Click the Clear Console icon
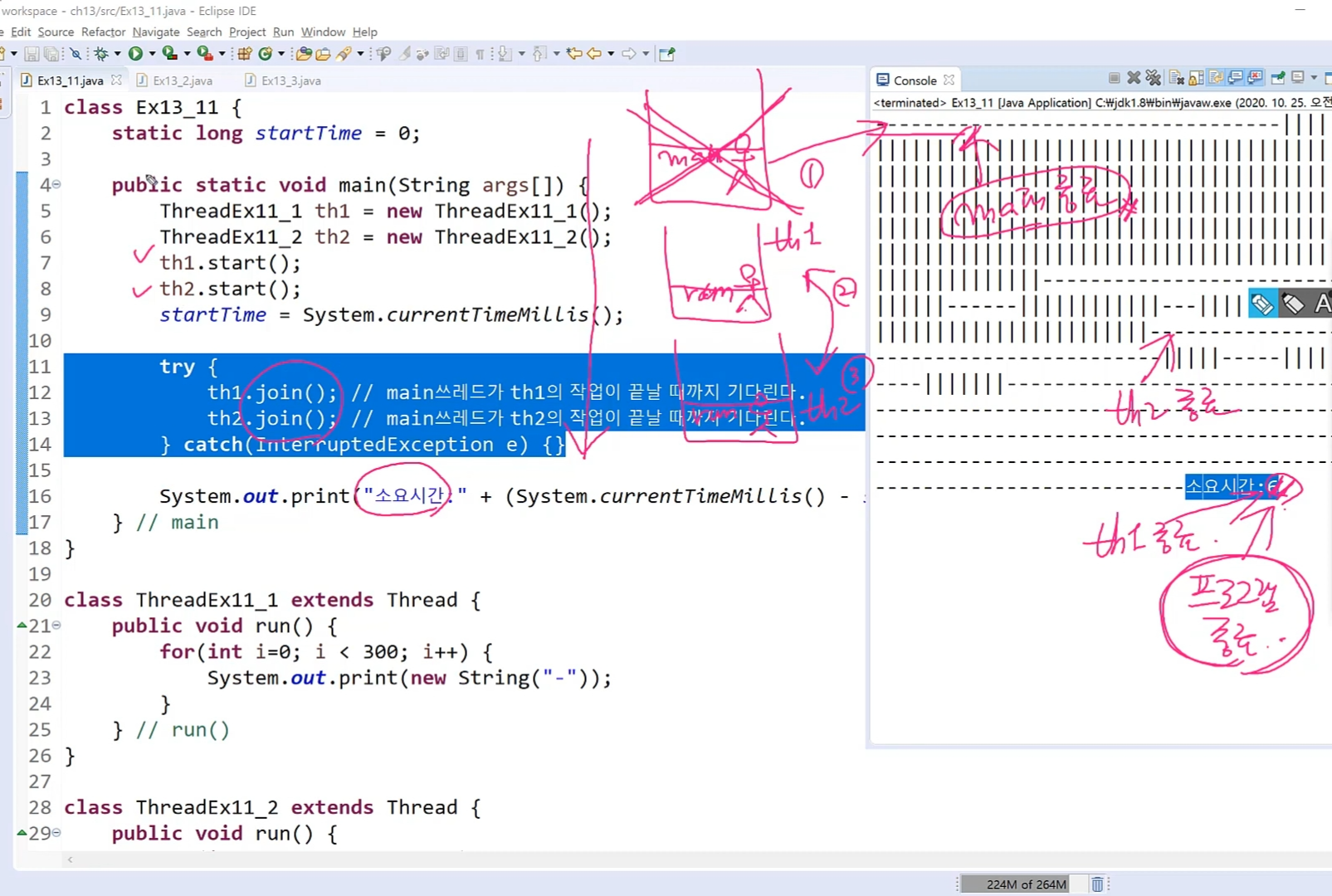The image size is (1332, 896). (1176, 78)
